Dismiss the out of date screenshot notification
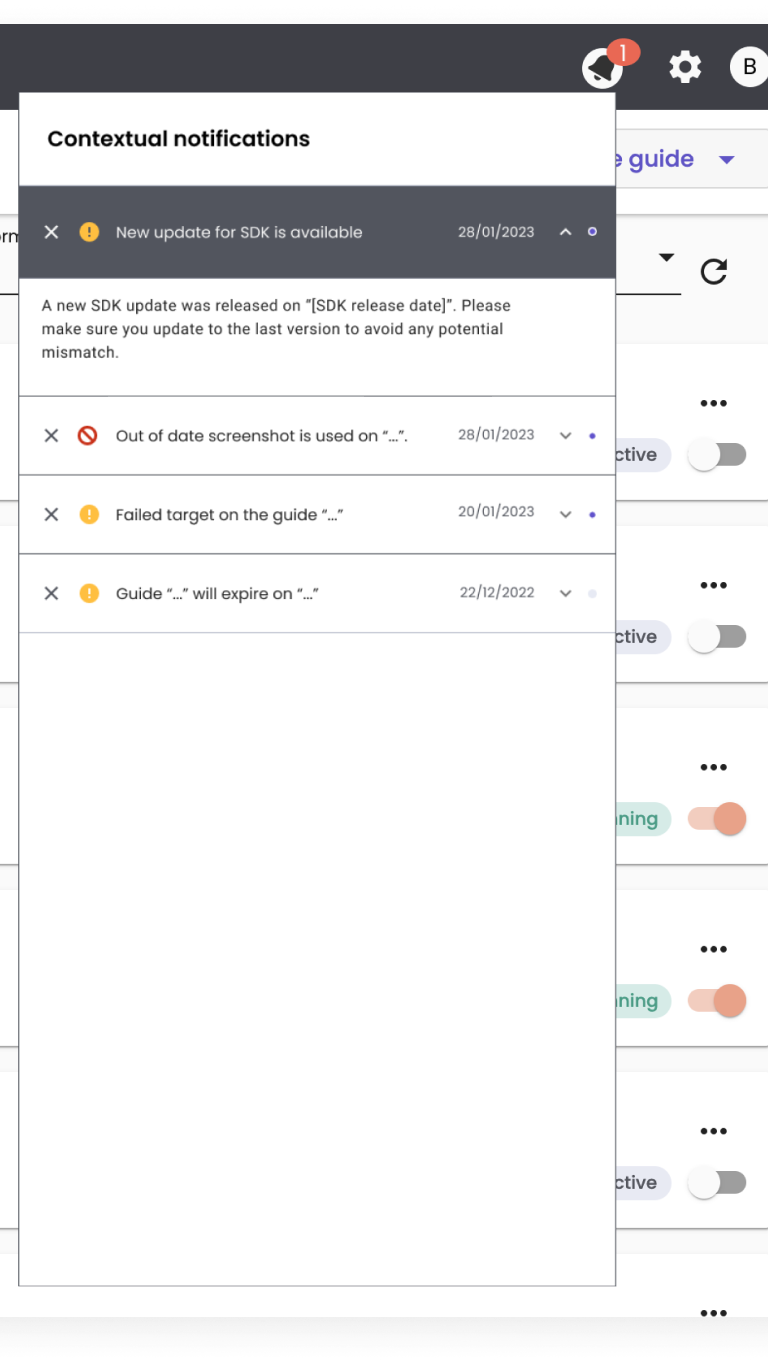Screen dimensions: 768x1365 (x=52, y=436)
